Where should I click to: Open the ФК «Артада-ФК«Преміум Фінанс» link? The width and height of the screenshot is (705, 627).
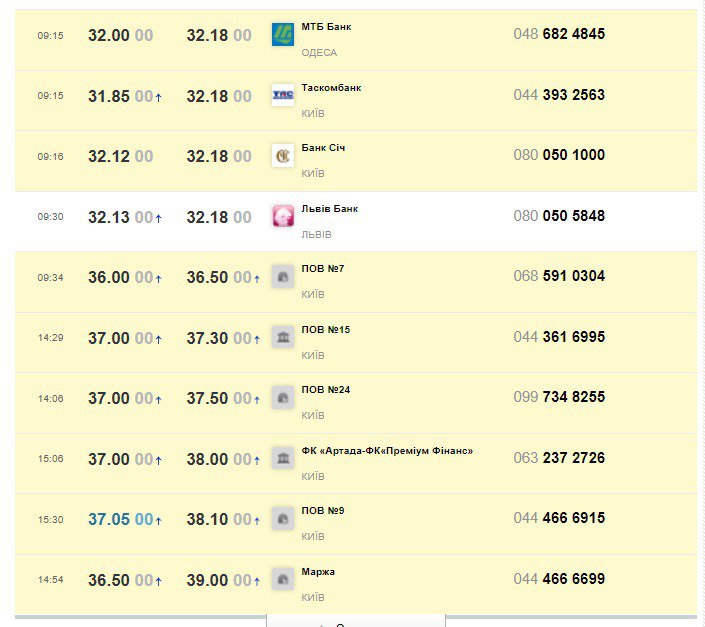pyautogui.click(x=387, y=451)
